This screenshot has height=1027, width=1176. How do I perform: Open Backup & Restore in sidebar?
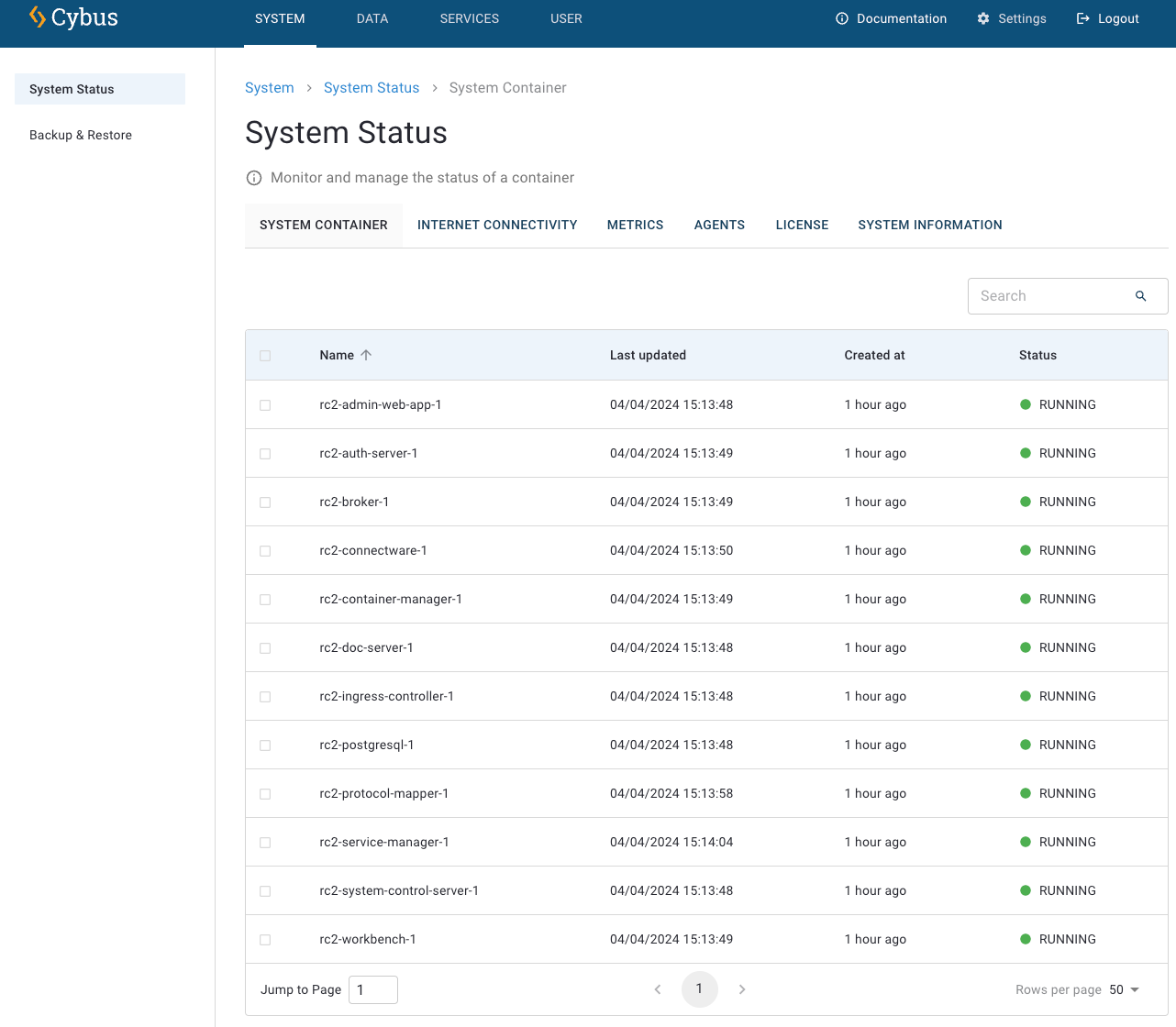(81, 135)
